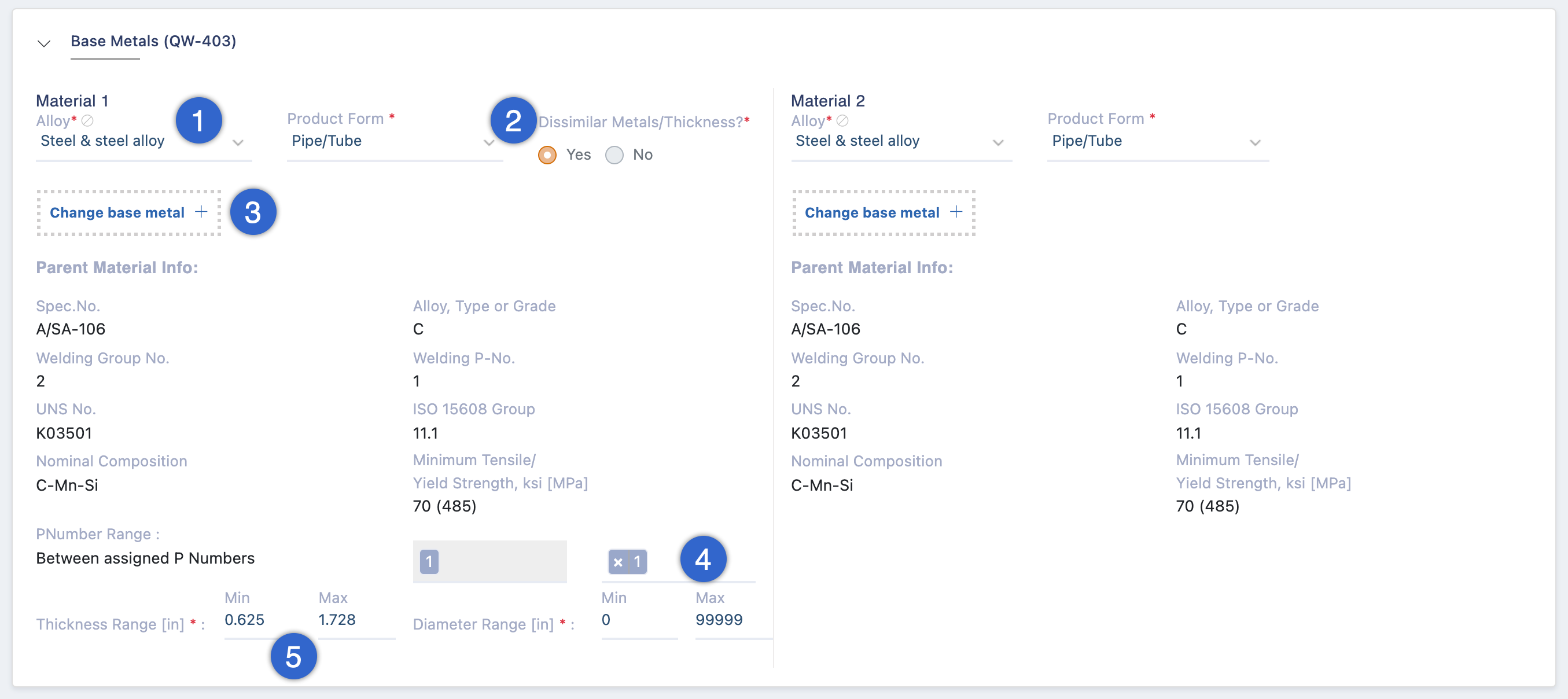Viewport: 1568px width, 699px height.
Task: Open the Base Metals (QW-403) tab
Action: click(x=153, y=41)
